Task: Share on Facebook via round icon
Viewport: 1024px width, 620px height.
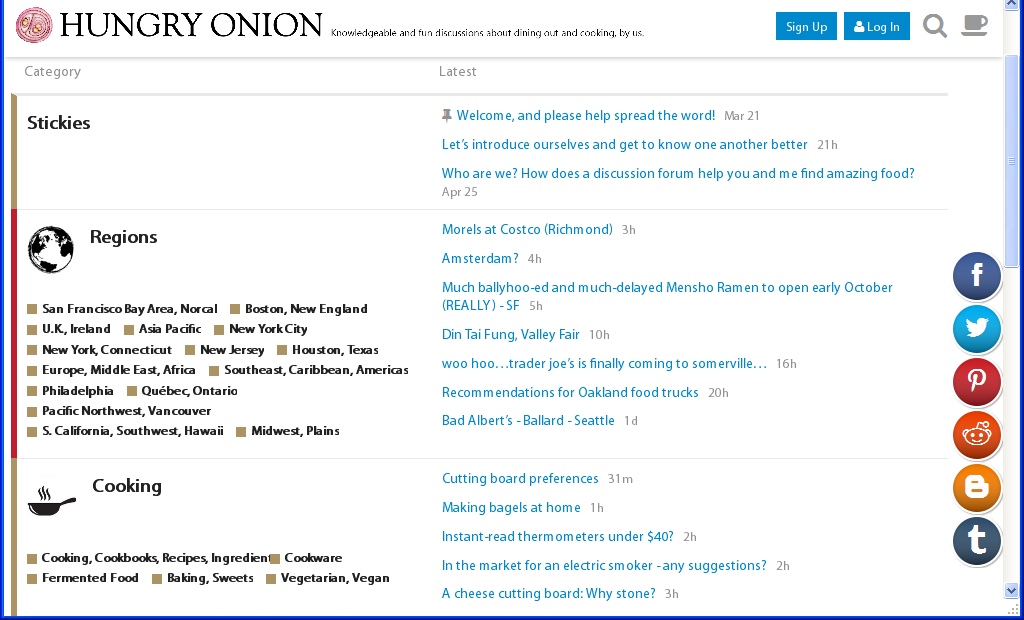Action: [x=977, y=276]
